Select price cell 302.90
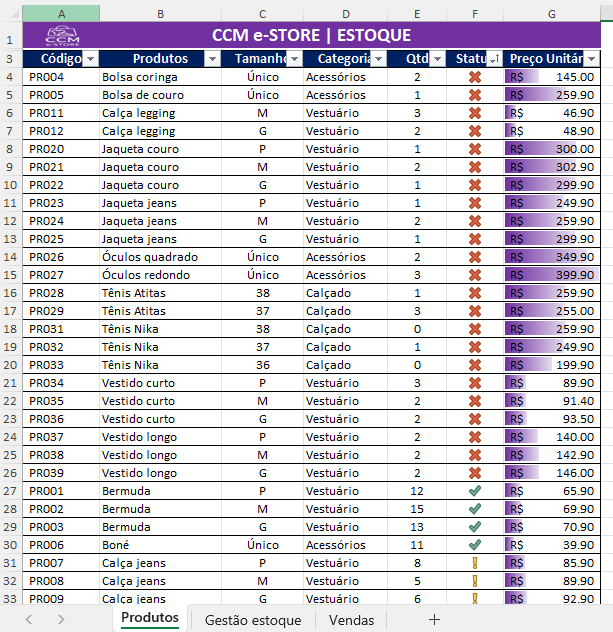This screenshot has height=632, width=613. click(x=552, y=167)
